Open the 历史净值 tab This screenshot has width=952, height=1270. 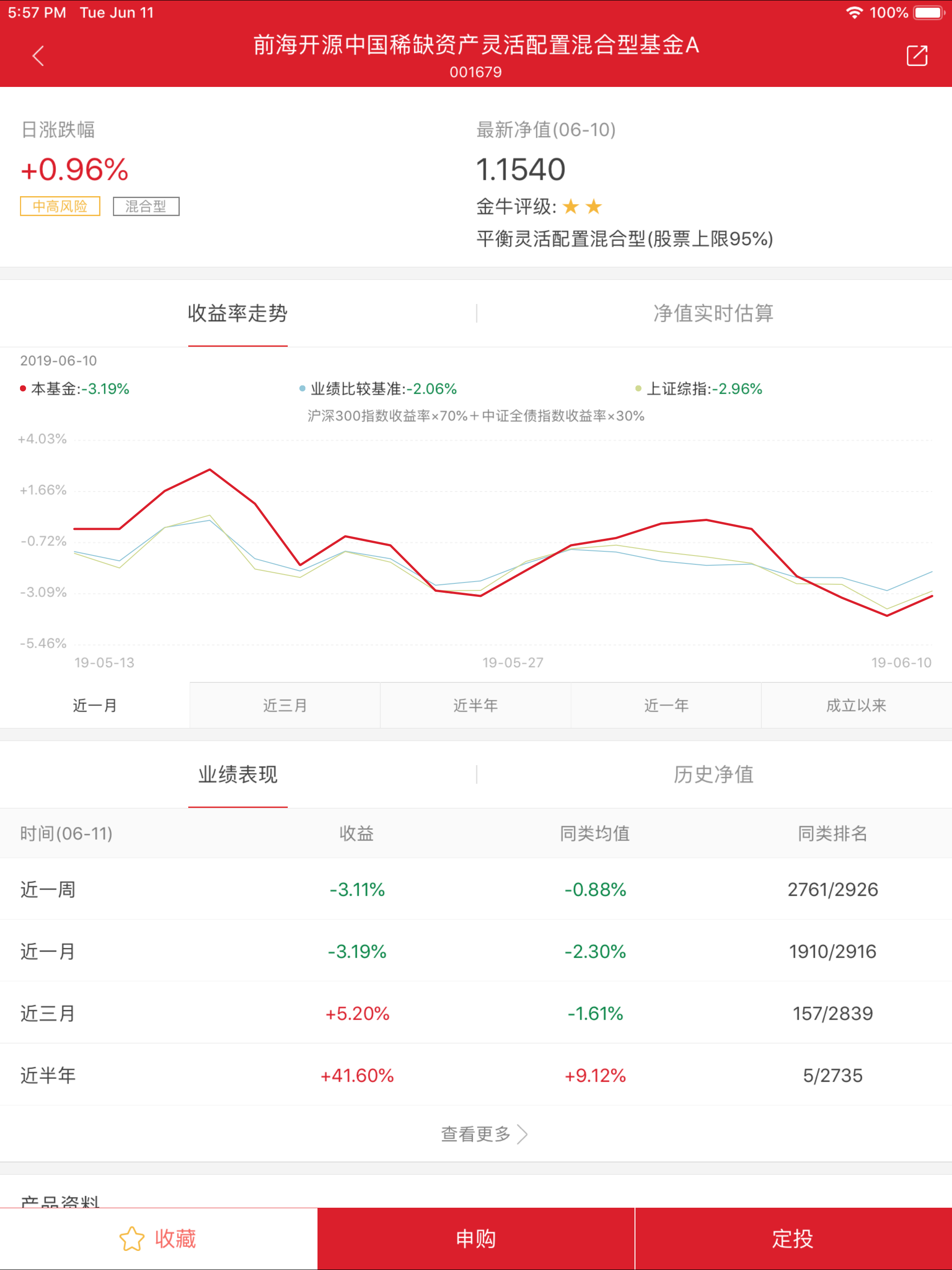714,774
